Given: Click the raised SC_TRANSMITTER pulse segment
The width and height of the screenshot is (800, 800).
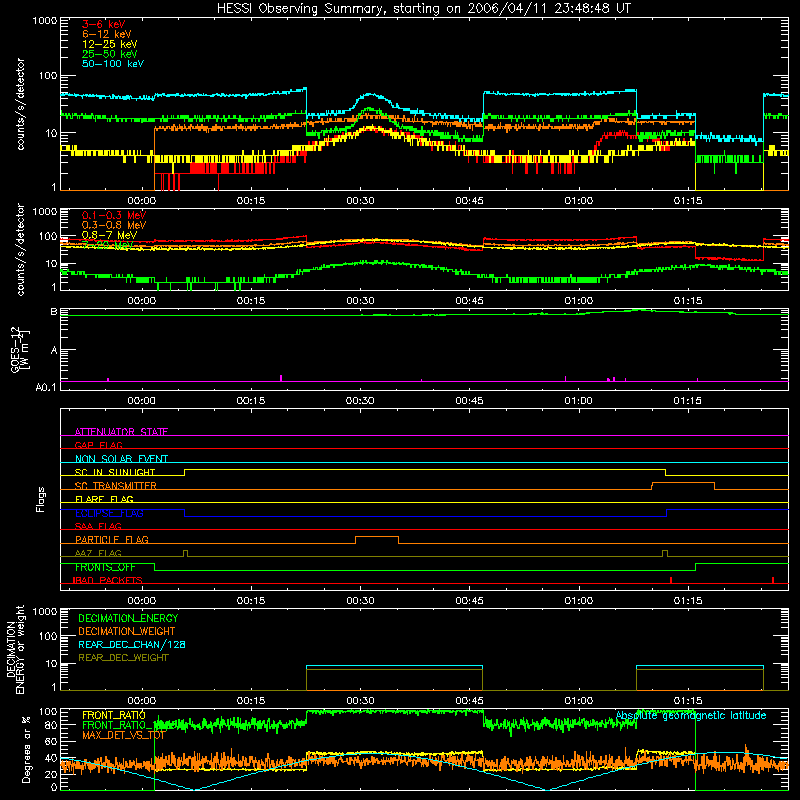Looking at the screenshot, I should 683,483.
